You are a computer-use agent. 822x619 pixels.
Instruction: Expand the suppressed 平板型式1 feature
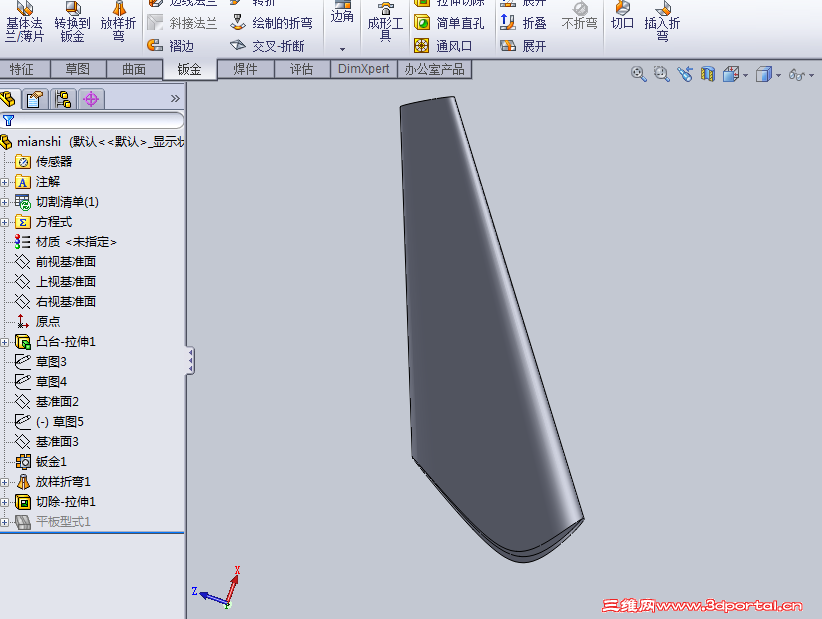point(5,523)
